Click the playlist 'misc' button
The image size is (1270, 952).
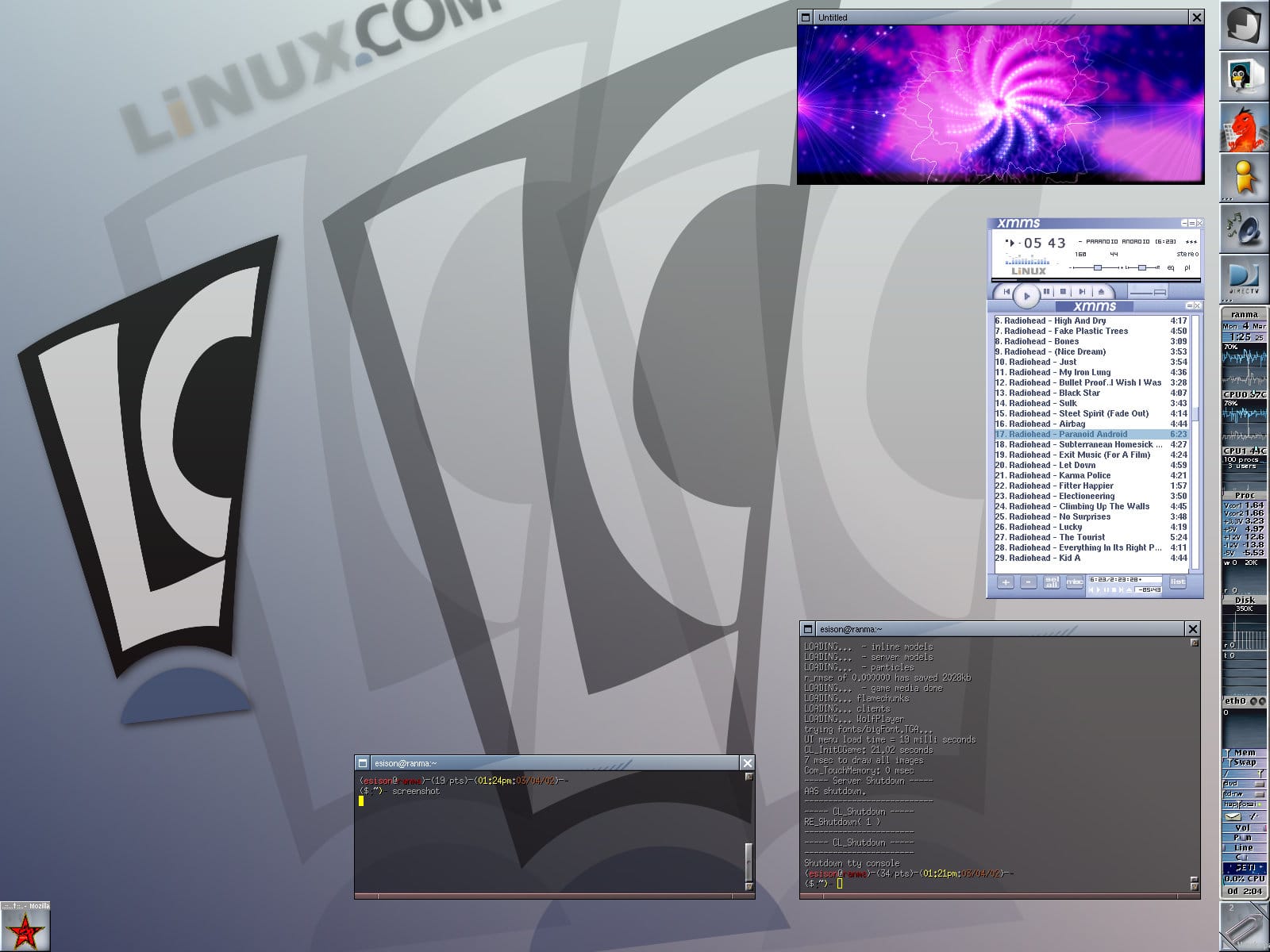(x=1075, y=582)
